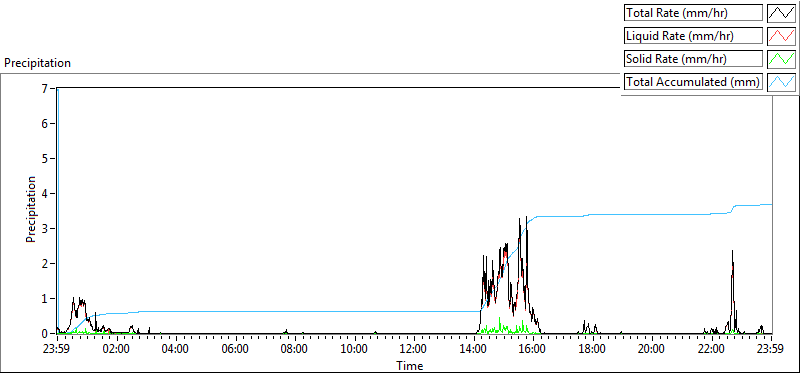The height and width of the screenshot is (373, 800).
Task: Click the 16:00 time axis label
Action: [x=533, y=350]
